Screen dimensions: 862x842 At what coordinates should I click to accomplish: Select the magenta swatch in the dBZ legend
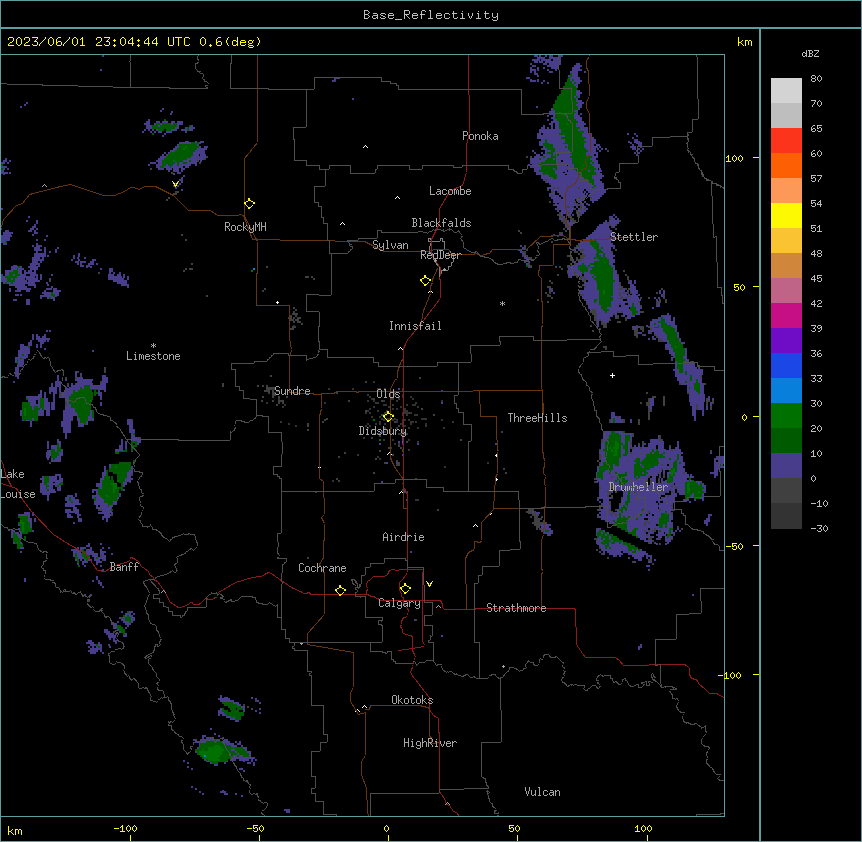tap(786, 315)
